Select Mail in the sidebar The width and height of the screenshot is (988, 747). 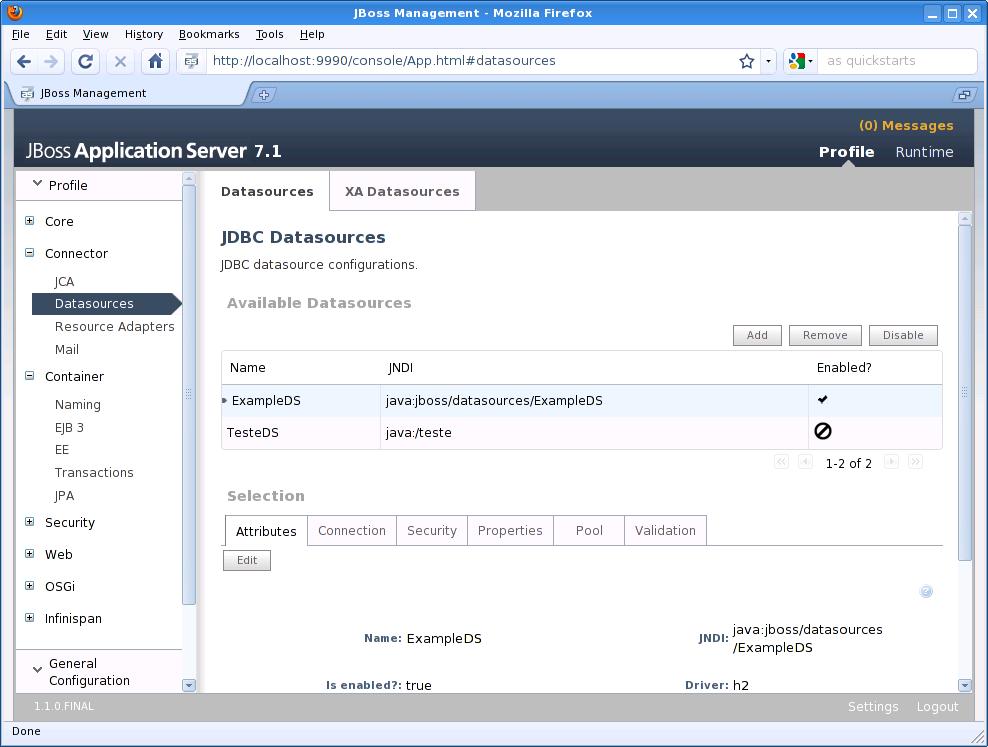click(x=67, y=349)
